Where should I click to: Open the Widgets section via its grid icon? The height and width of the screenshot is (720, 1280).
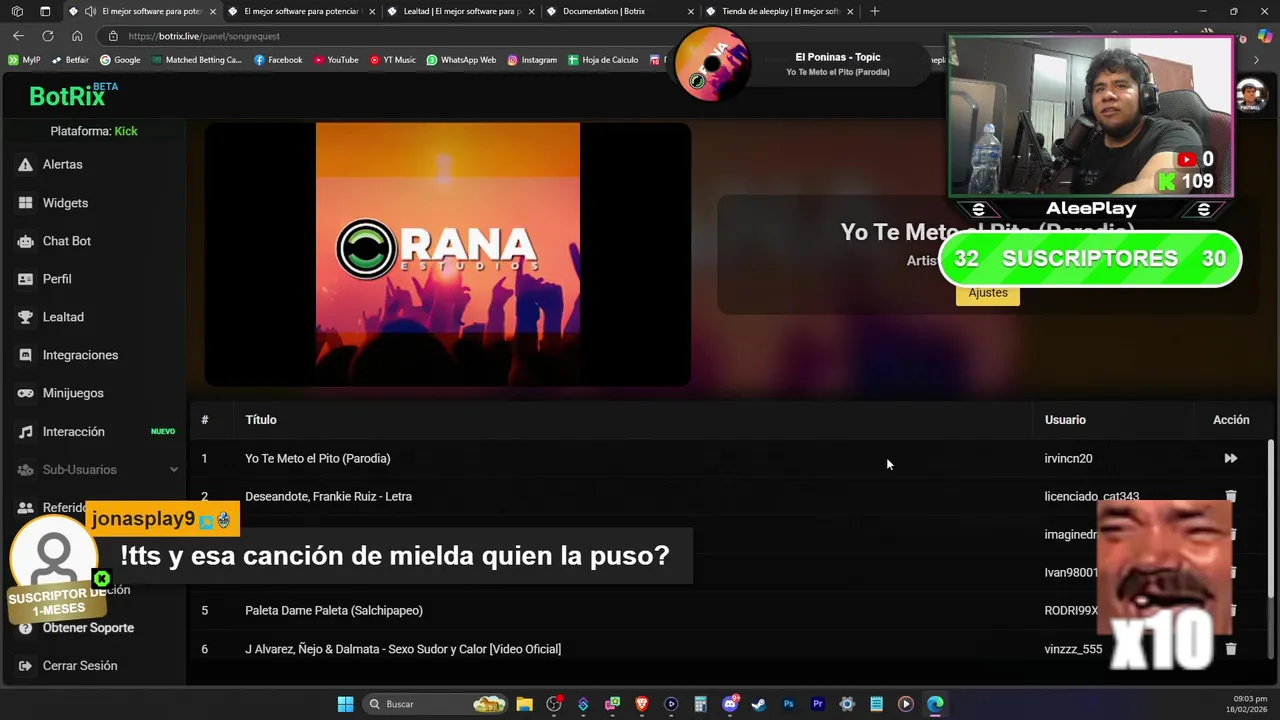[x=25, y=203]
